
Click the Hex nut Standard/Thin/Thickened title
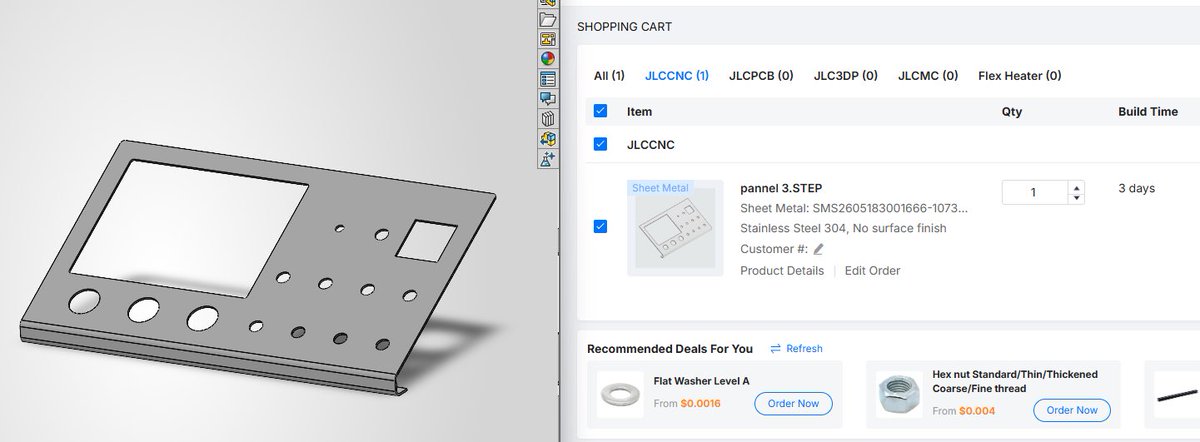1014,381
